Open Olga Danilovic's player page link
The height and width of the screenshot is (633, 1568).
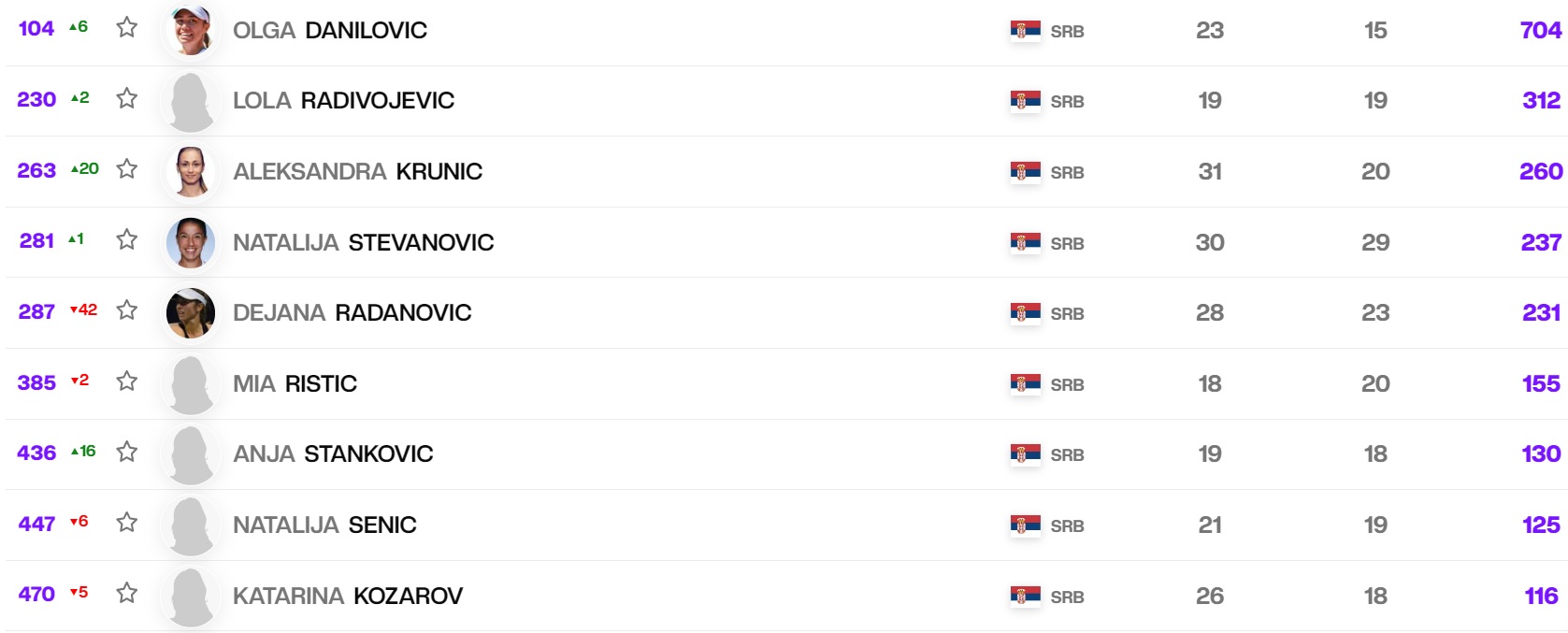point(329,31)
